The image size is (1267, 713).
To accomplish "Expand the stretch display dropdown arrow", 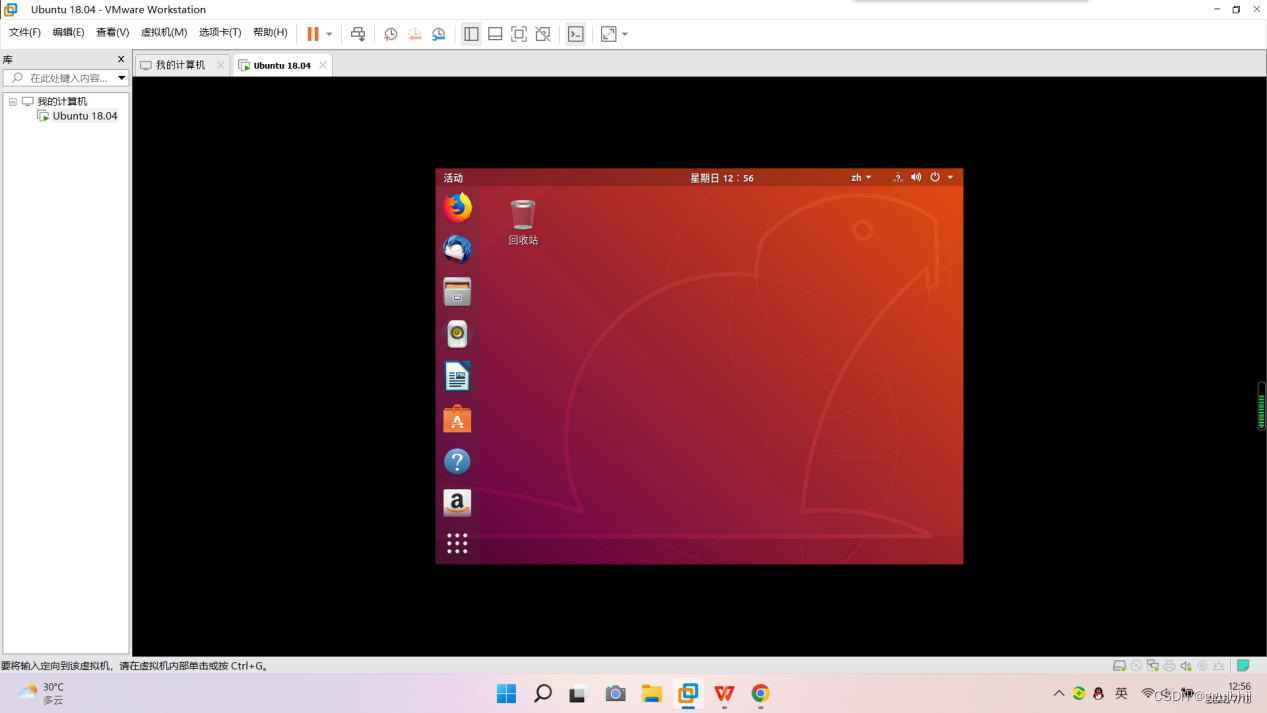I will click(625, 34).
